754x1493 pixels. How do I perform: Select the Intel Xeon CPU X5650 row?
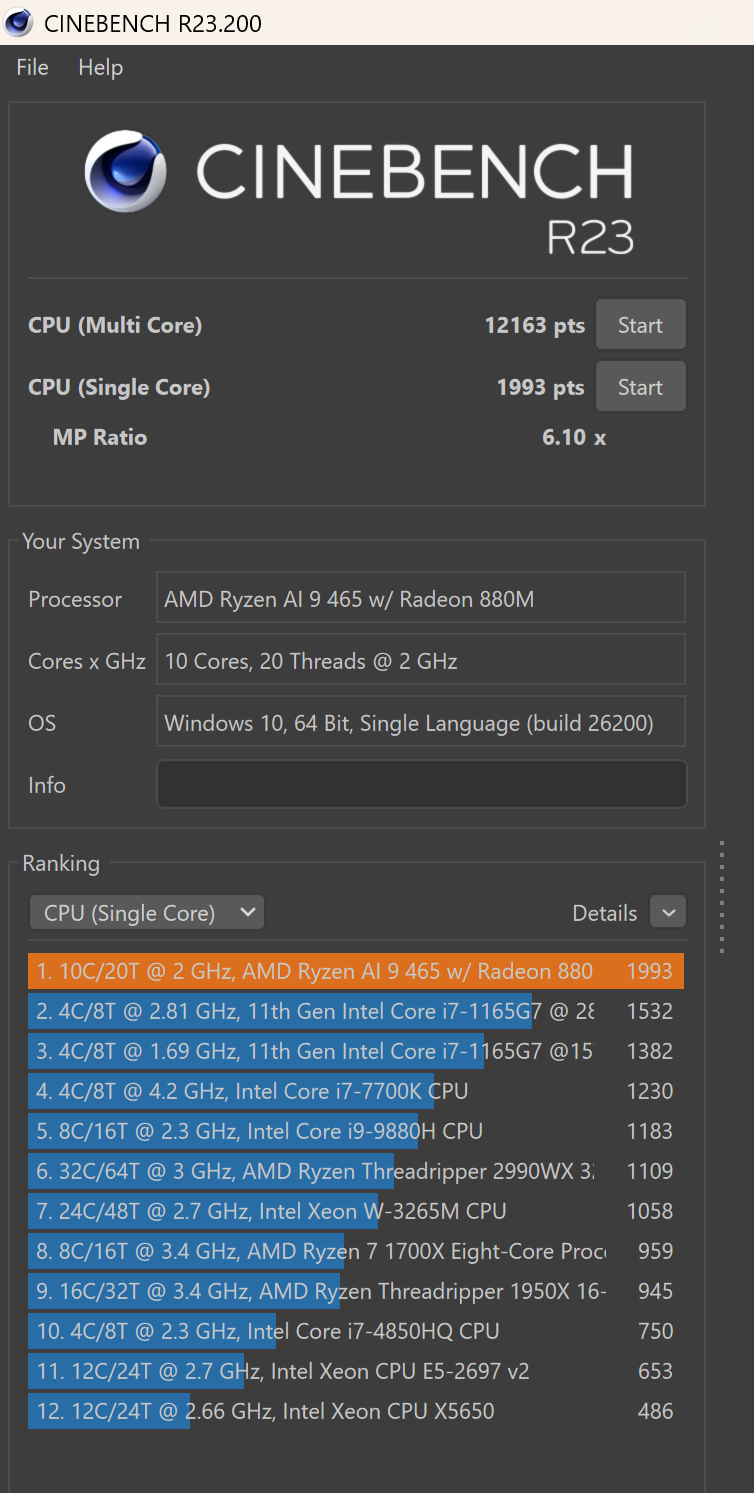coord(355,1411)
